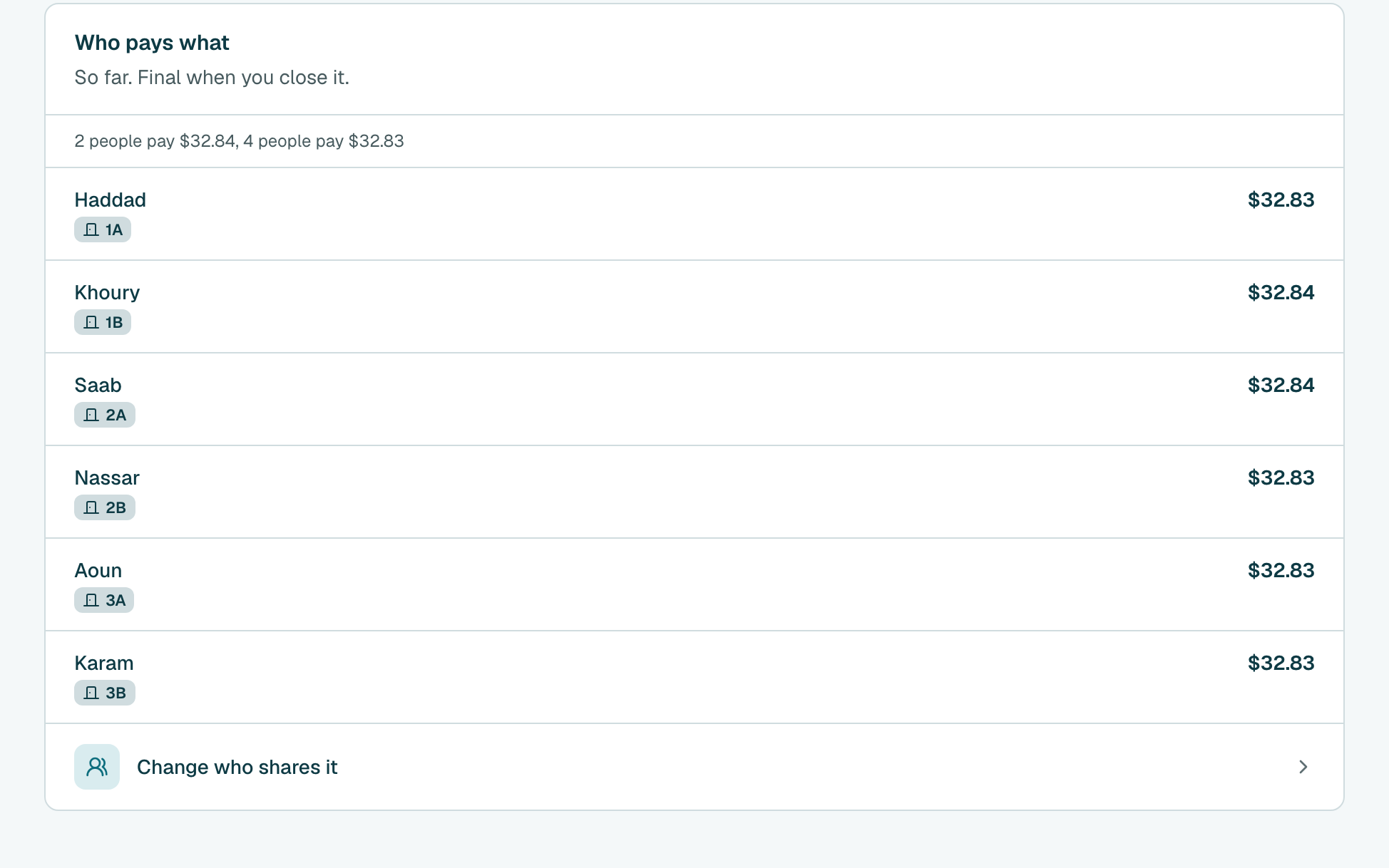
Task: Click the door icon in the 1A badge
Action: tap(91, 229)
